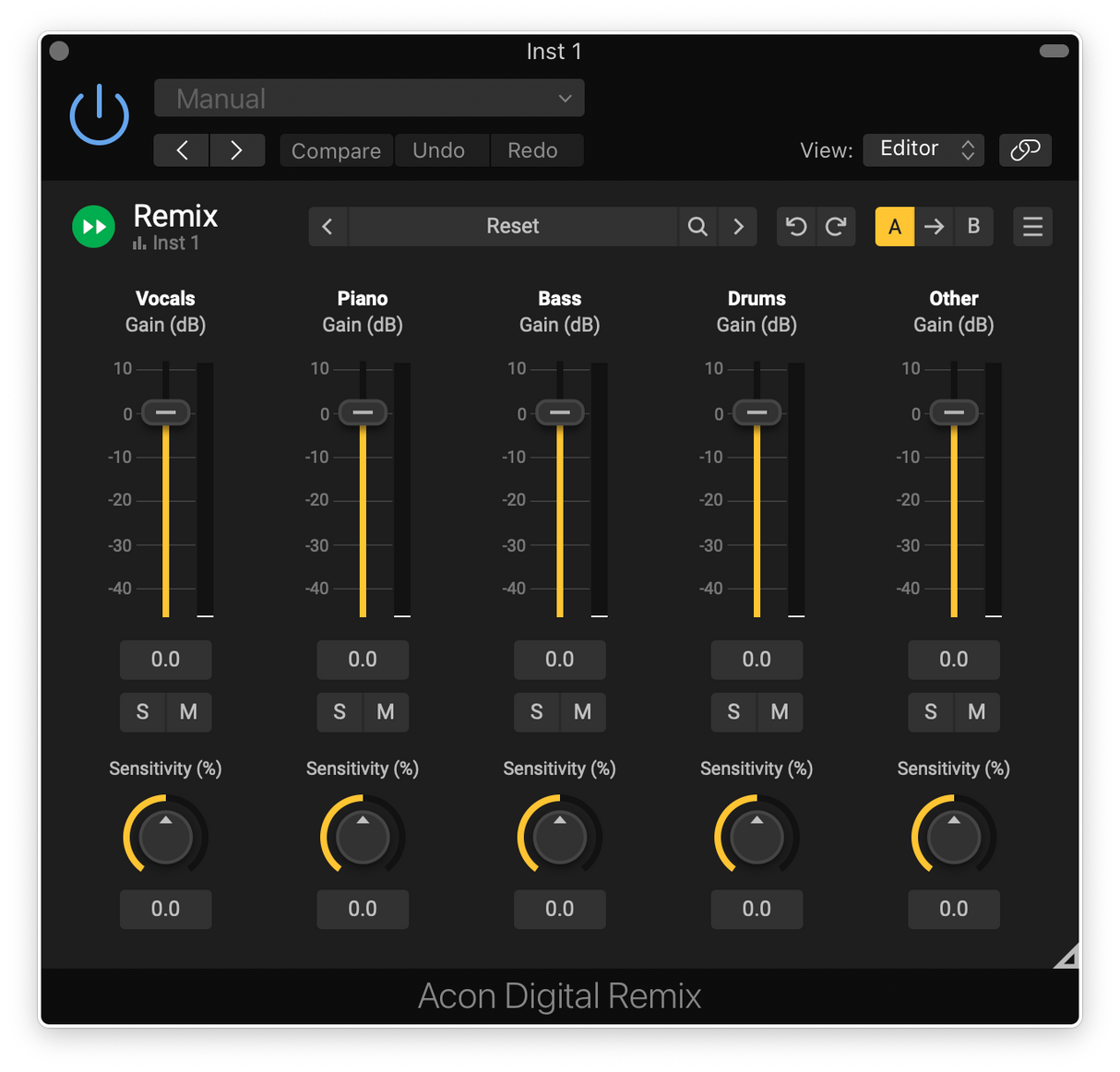This screenshot has height=1072, width=1120.
Task: Click the Drums gain value field
Action: point(757,660)
